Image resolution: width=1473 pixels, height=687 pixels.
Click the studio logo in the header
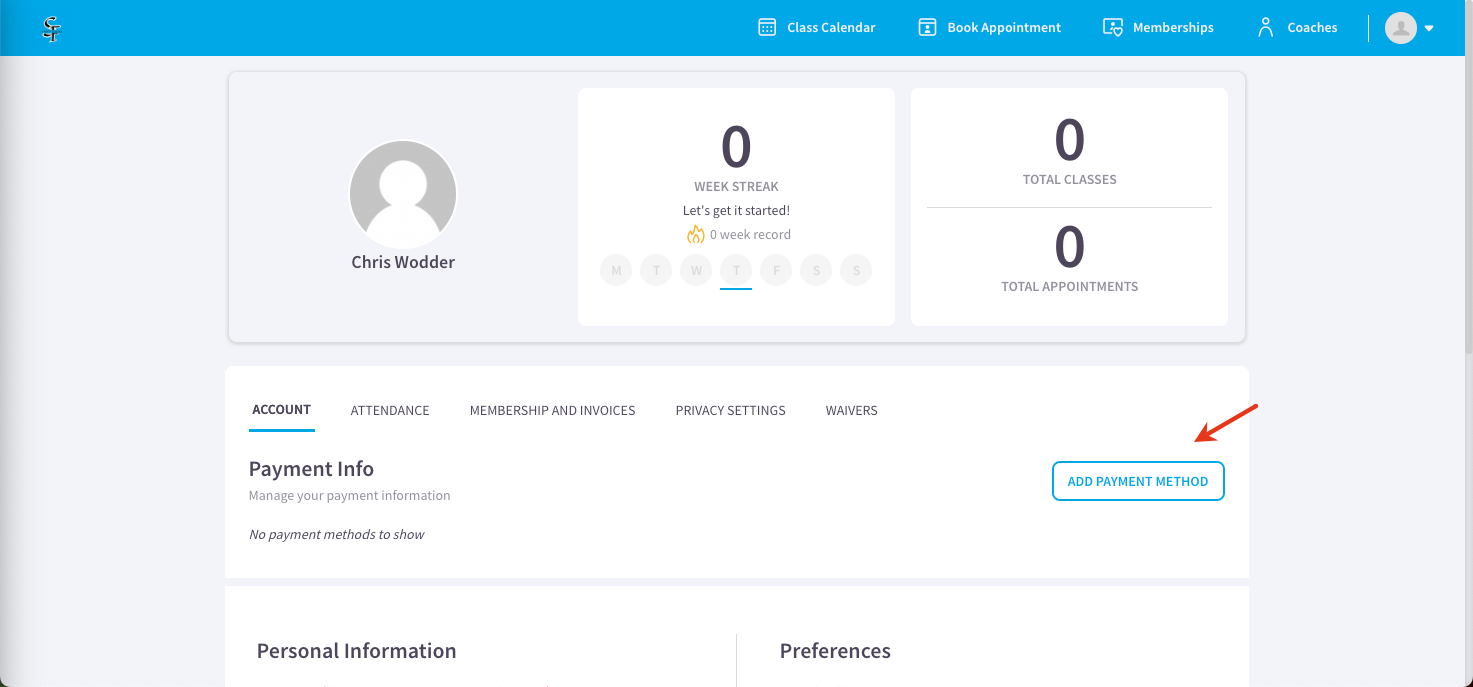[51, 28]
